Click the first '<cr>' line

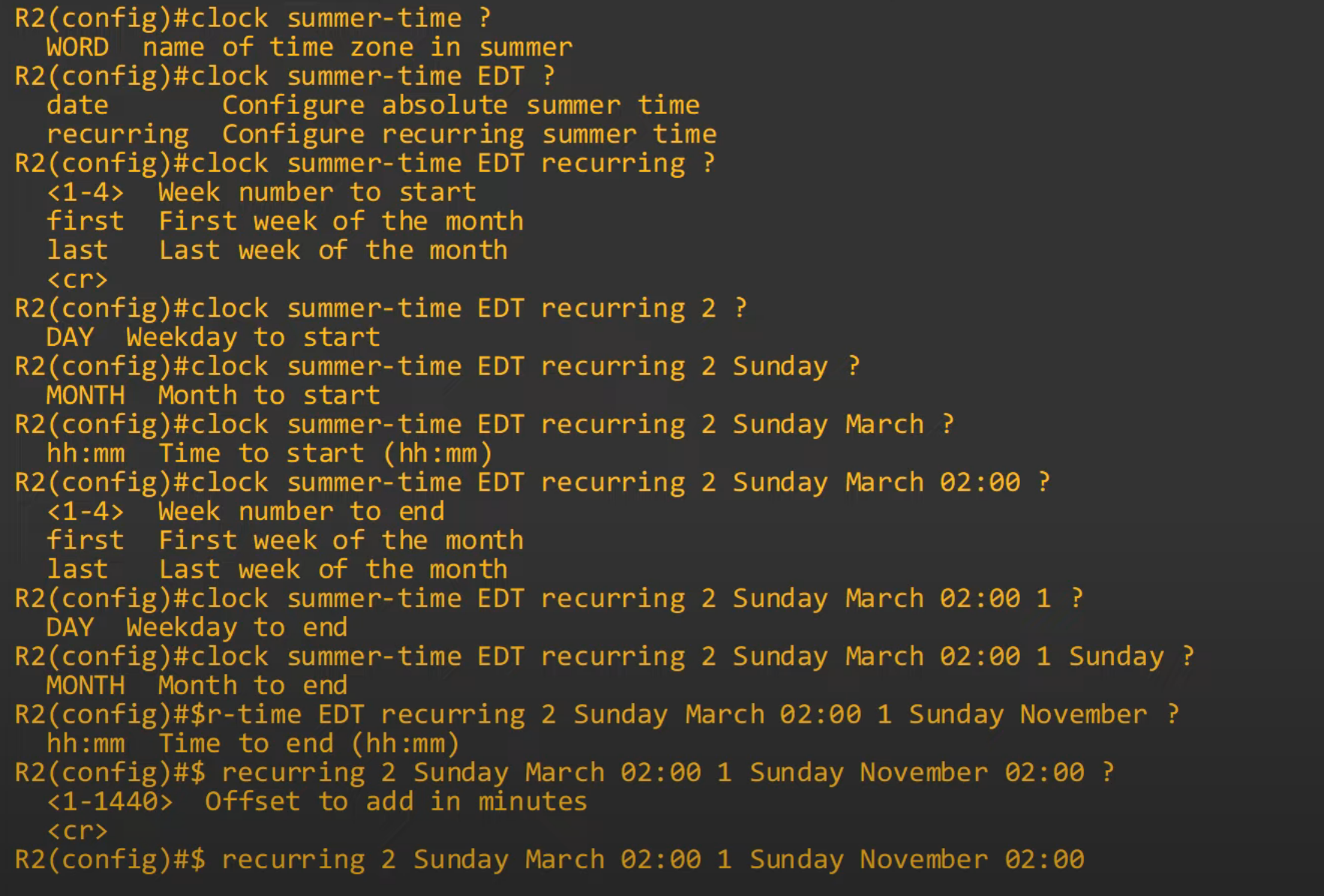click(77, 279)
